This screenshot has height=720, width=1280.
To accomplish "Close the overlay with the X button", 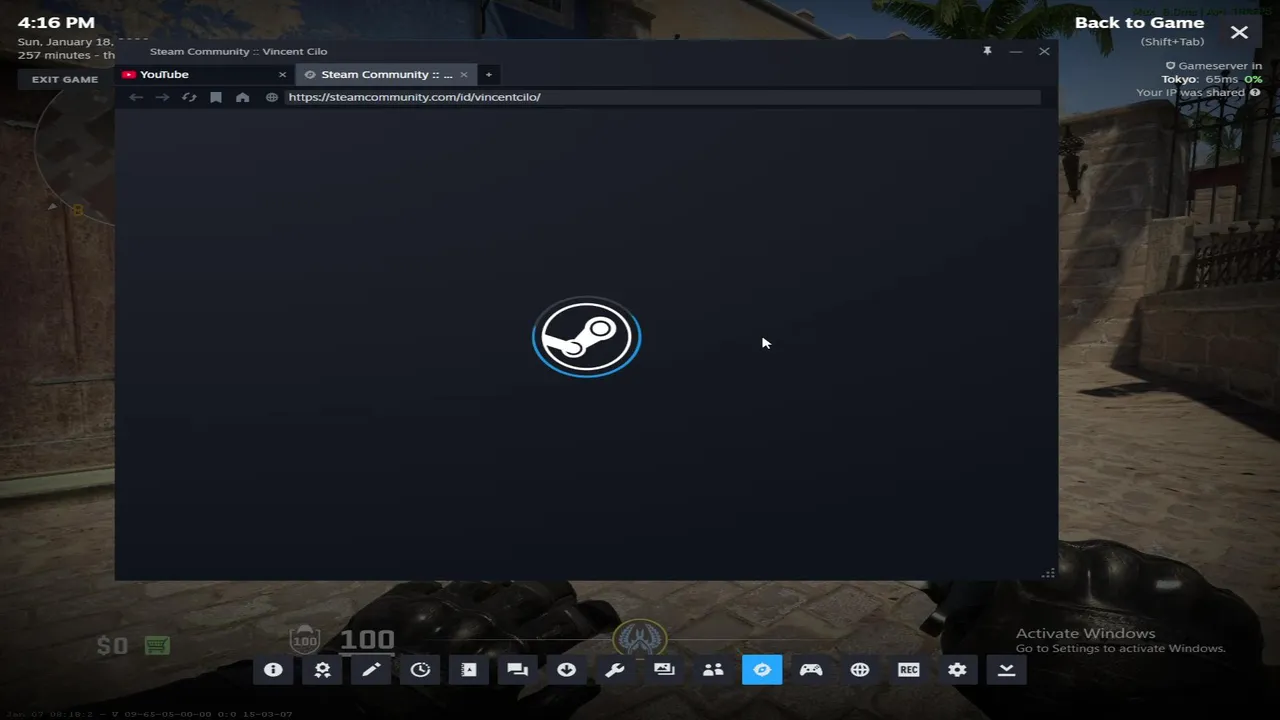I will [1239, 33].
